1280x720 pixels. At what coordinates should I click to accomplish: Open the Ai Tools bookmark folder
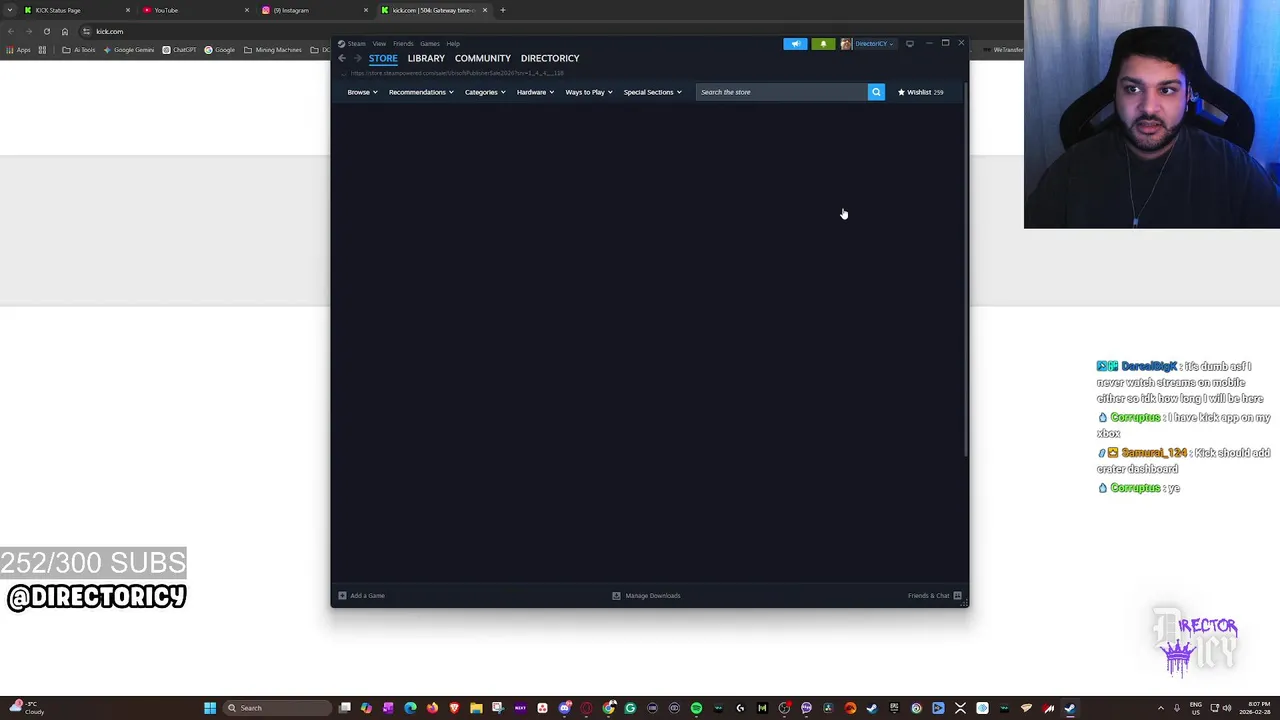79,50
